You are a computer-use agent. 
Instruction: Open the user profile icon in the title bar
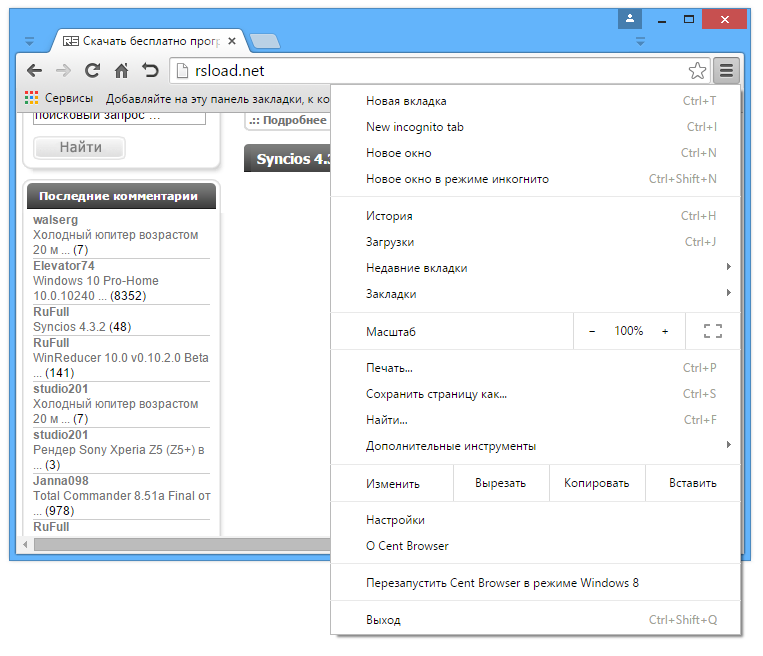click(x=630, y=19)
